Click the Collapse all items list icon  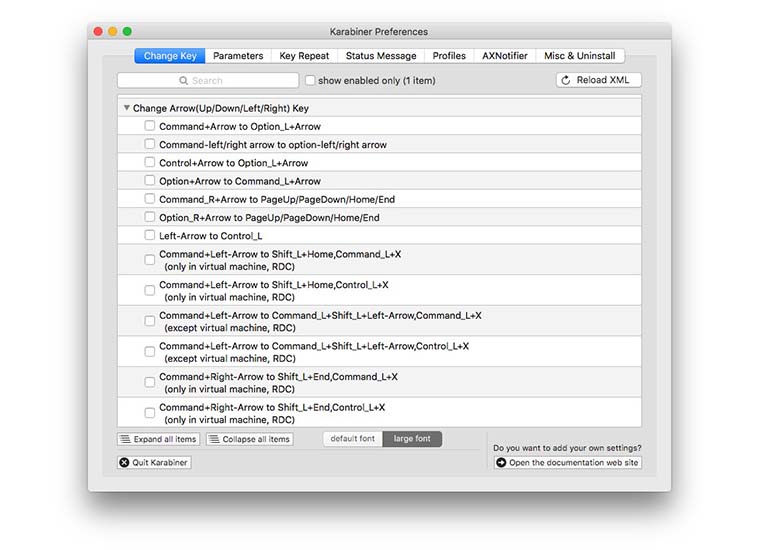point(214,439)
